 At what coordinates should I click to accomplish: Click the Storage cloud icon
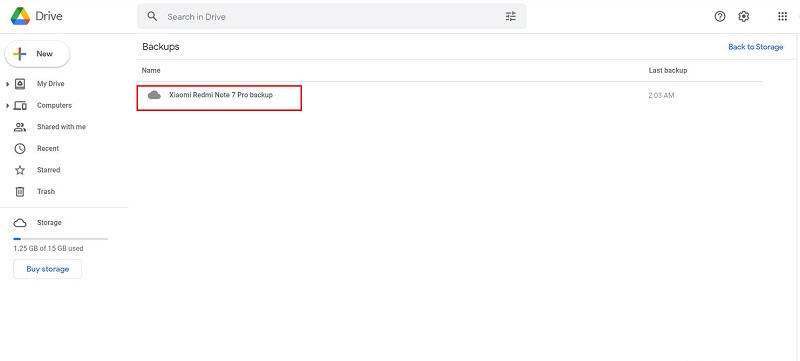(20, 223)
